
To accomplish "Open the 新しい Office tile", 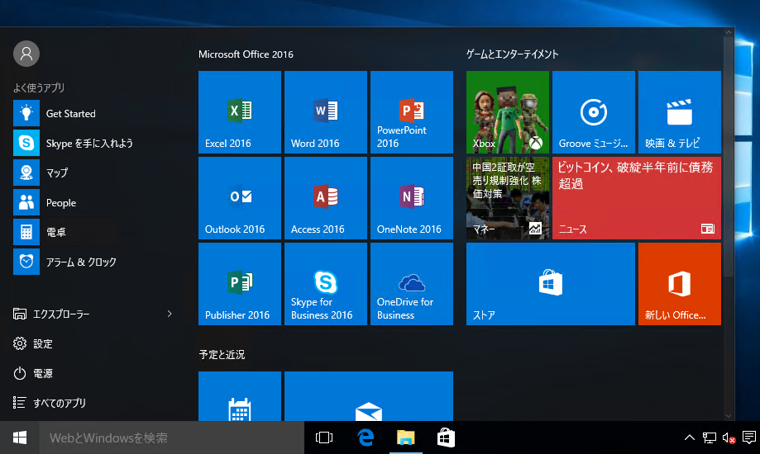I will coord(680,284).
